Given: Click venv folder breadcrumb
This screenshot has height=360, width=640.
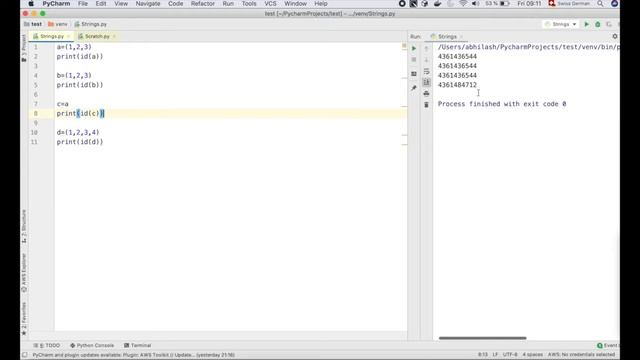Looking at the screenshot, I should [x=58, y=24].
